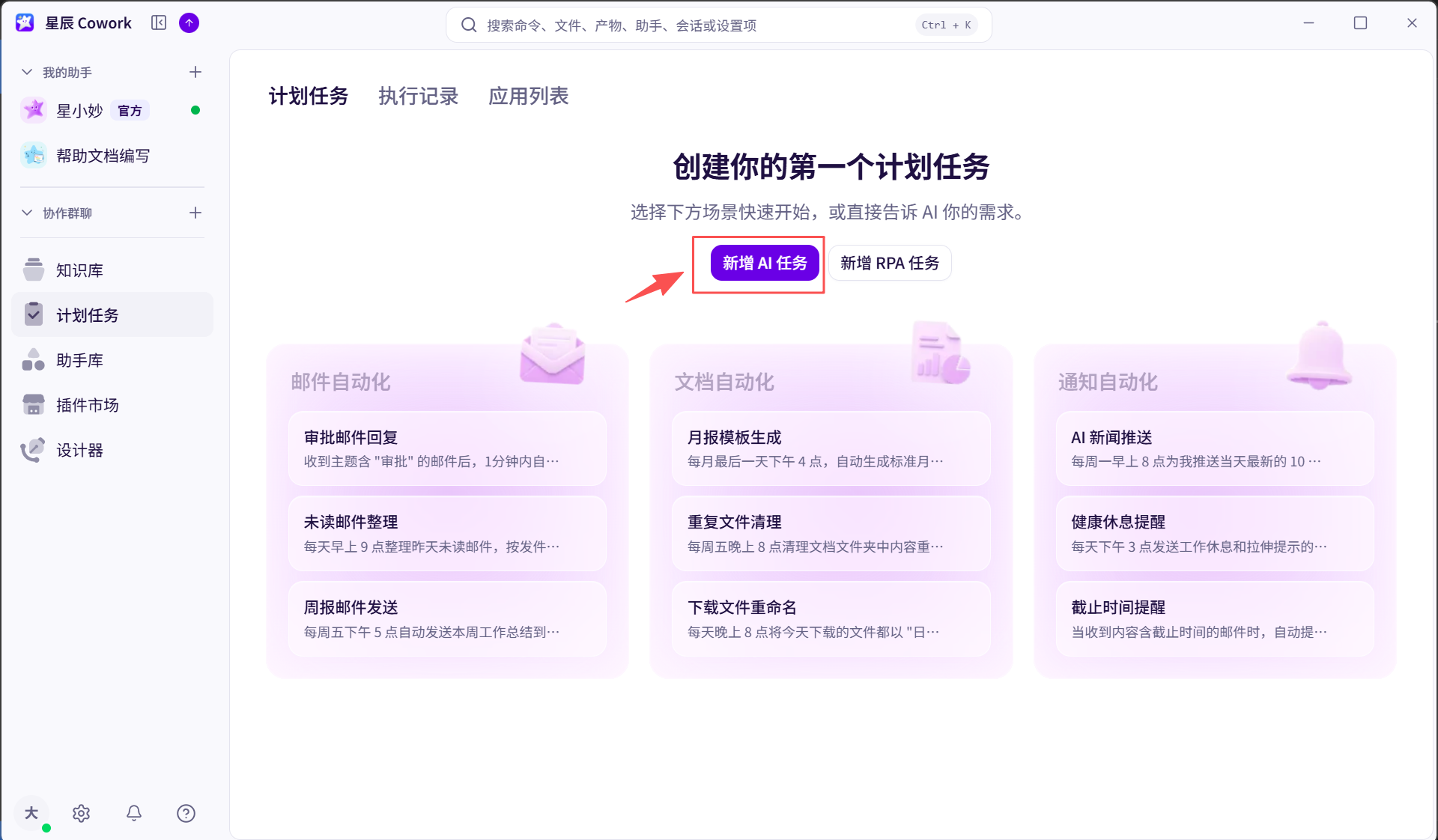Choose the AI 新闻推送 template card
This screenshot has width=1438, height=840.
tap(1215, 448)
